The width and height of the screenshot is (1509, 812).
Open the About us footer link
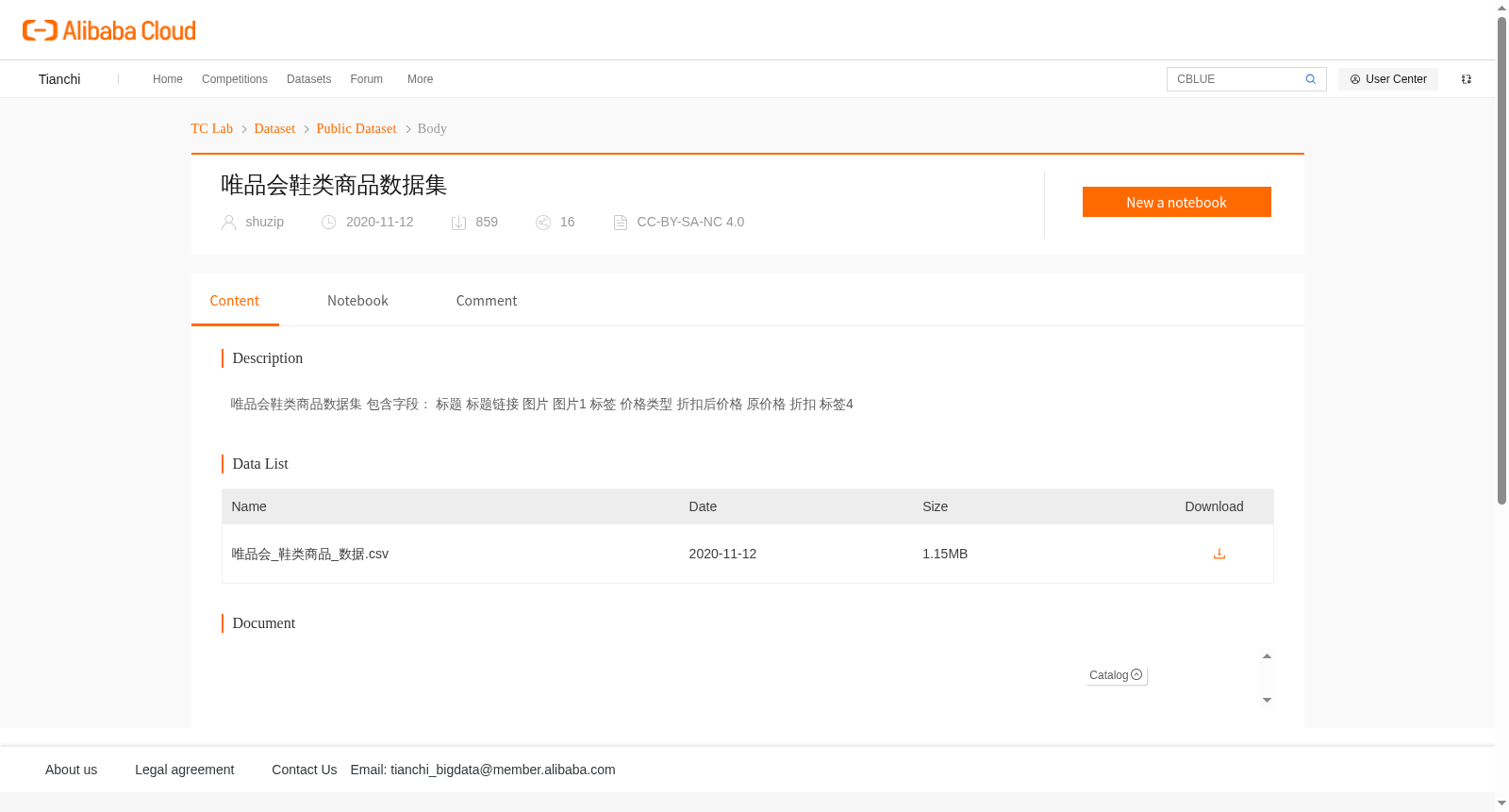(72, 770)
